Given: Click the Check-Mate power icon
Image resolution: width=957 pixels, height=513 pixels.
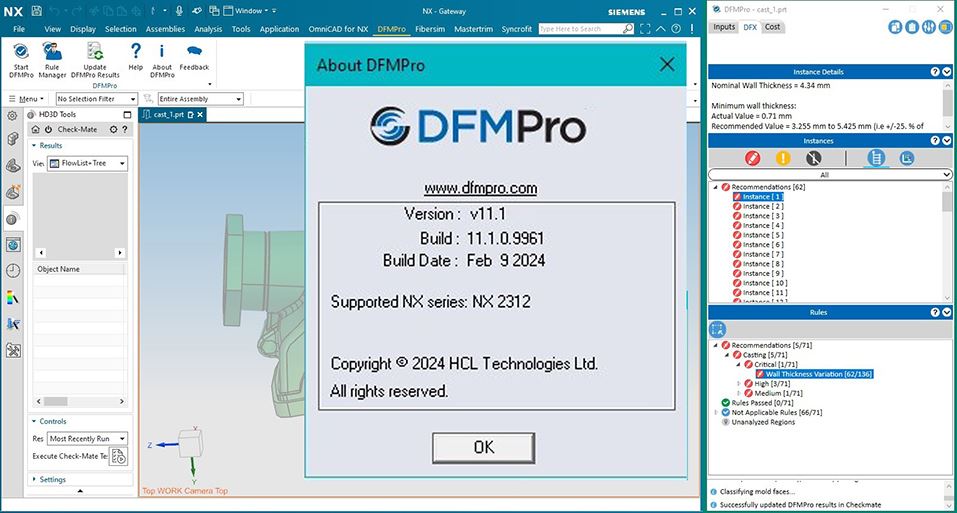Looking at the screenshot, I should (48, 129).
